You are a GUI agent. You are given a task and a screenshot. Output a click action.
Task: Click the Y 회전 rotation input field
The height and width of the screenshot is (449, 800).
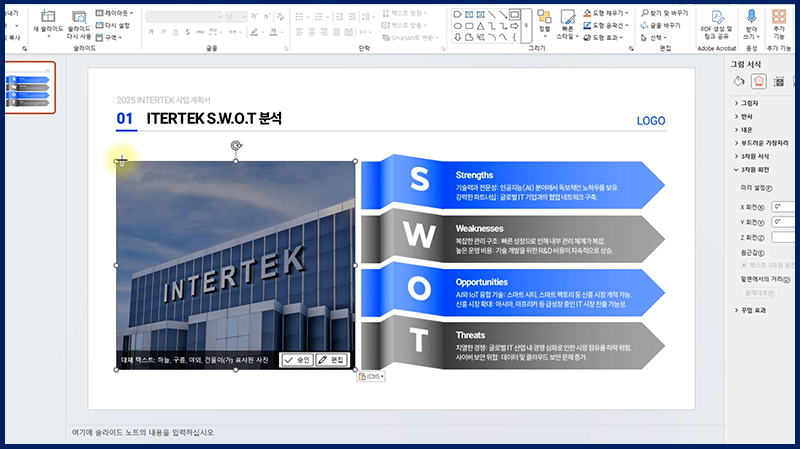(784, 222)
